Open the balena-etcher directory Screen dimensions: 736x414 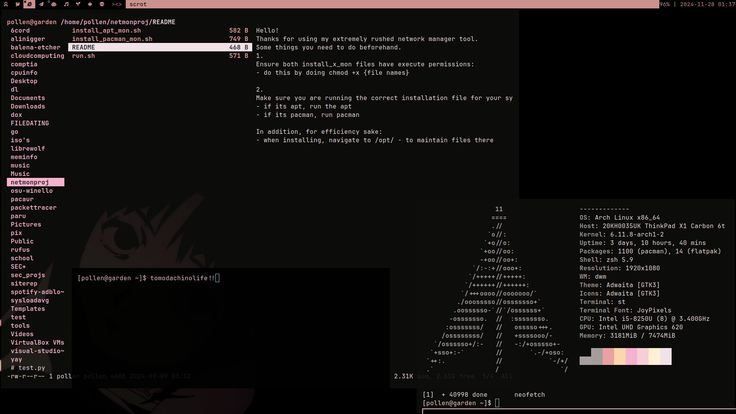click(x=35, y=47)
